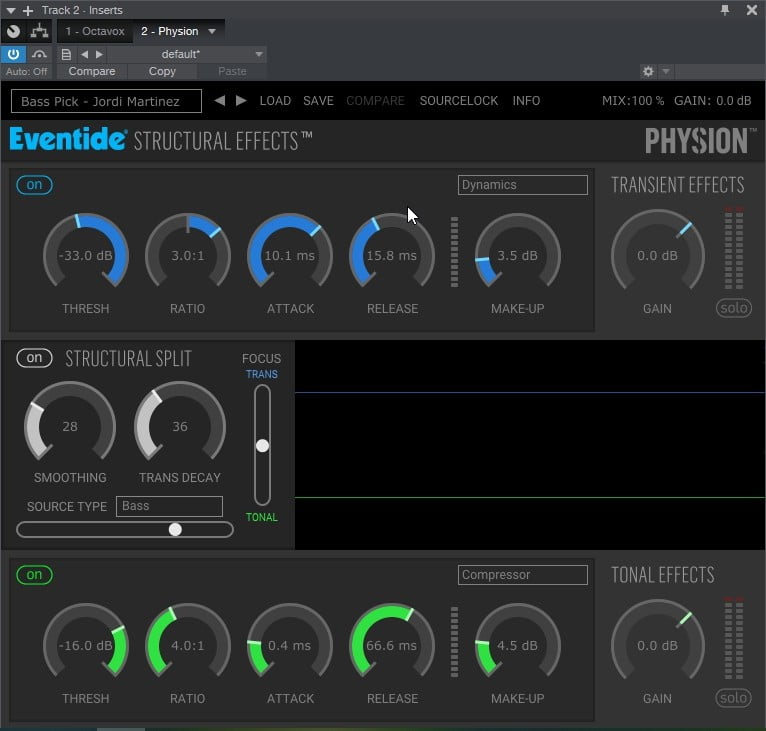The height and width of the screenshot is (731, 766).
Task: Click the black waveform display area
Action: click(x=530, y=445)
